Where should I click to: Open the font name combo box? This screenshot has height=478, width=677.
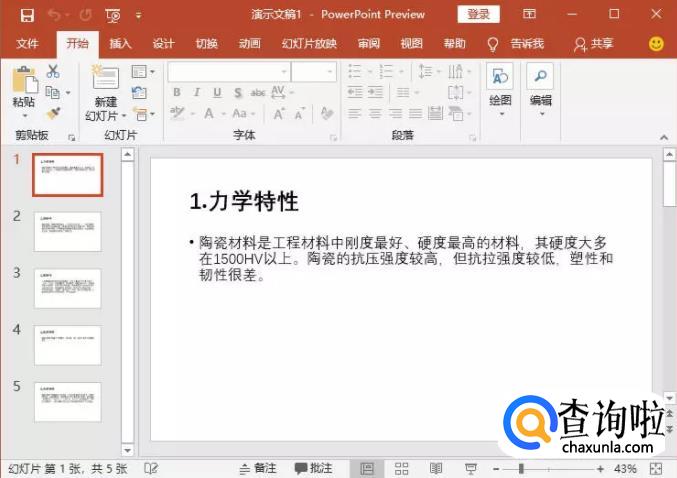click(x=229, y=72)
